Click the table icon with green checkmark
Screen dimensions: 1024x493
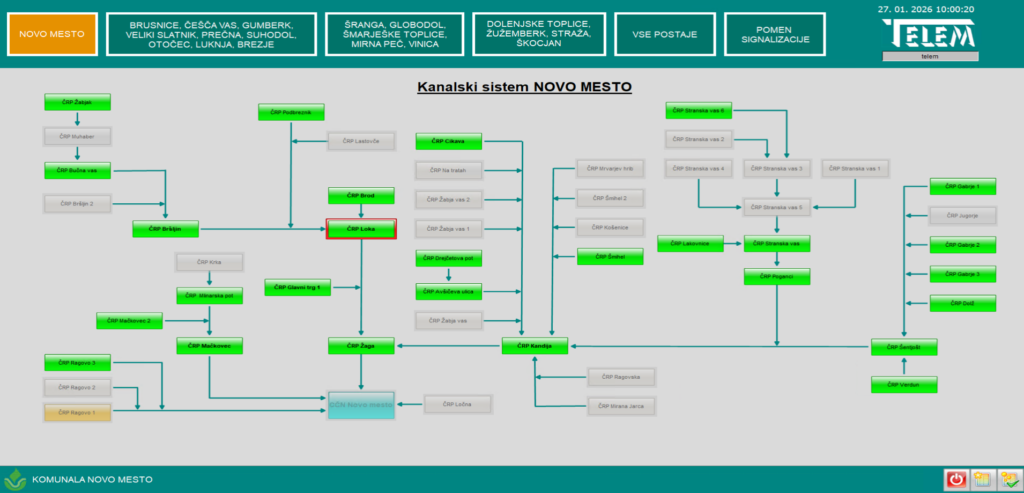(x=1007, y=479)
